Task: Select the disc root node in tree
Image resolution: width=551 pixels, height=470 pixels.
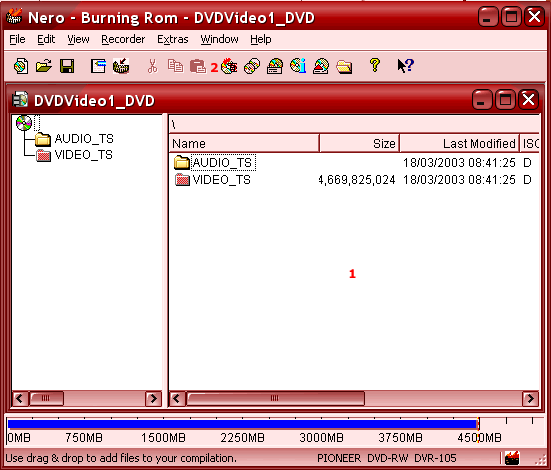Action: [25, 123]
